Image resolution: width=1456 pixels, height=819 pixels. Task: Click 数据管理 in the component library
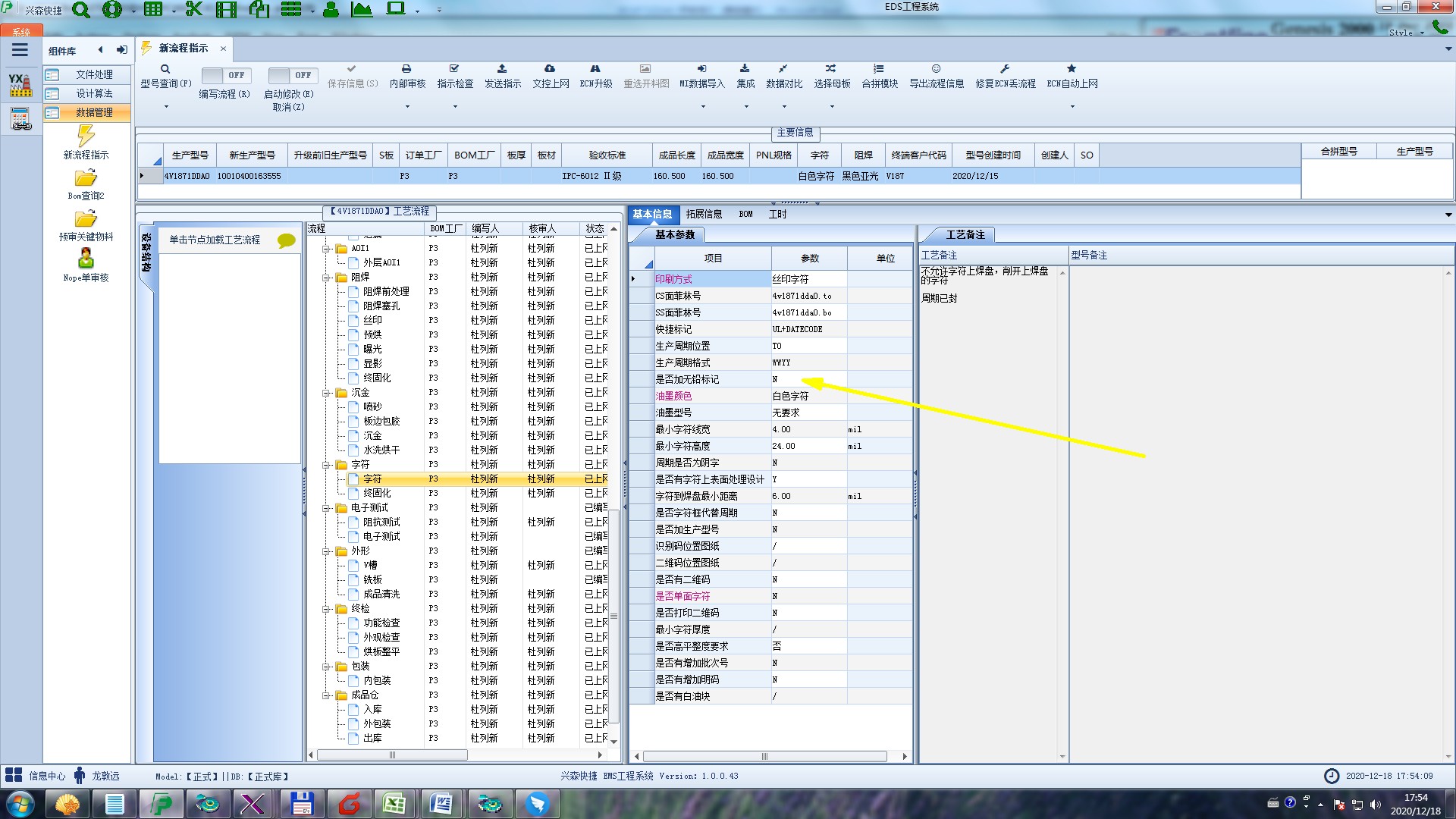pyautogui.click(x=93, y=112)
